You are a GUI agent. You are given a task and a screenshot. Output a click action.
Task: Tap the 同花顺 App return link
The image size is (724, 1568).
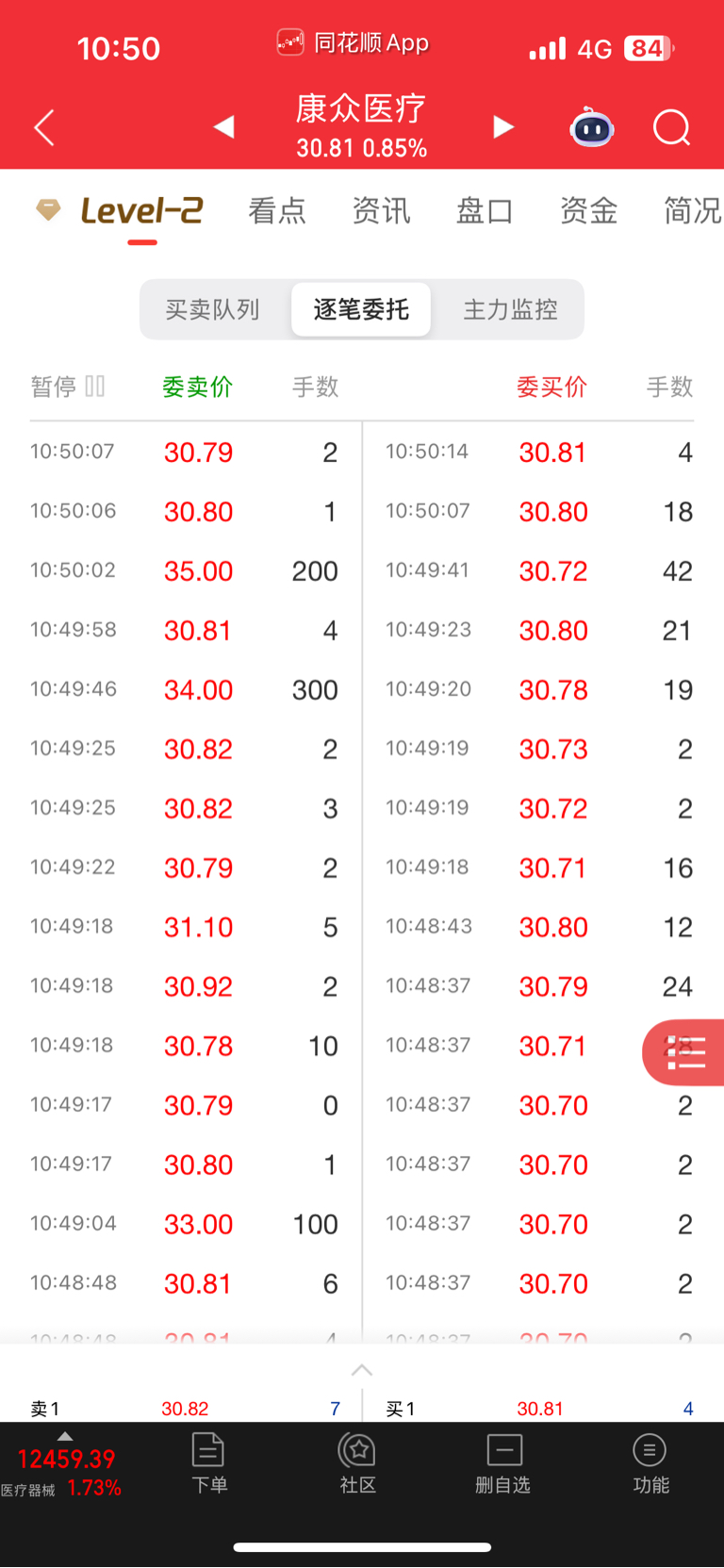(354, 43)
